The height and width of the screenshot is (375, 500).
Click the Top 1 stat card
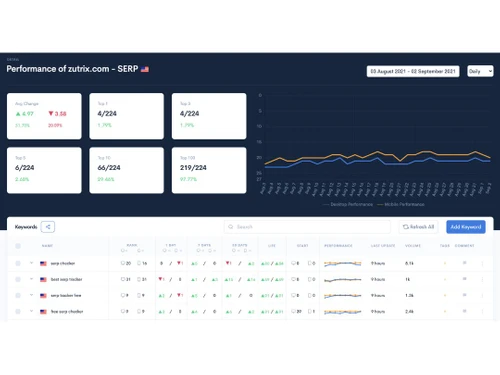(x=127, y=116)
